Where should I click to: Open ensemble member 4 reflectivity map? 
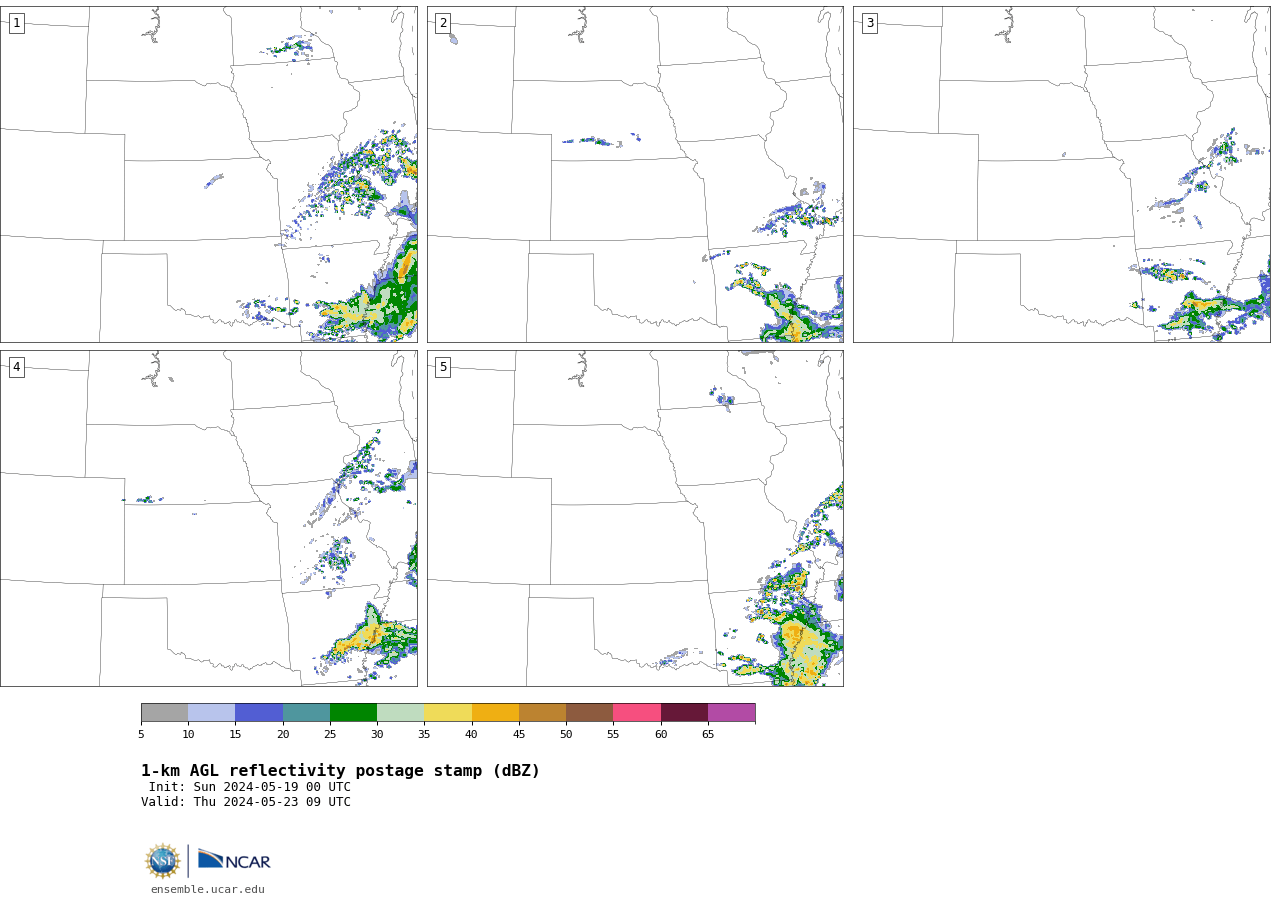(208, 518)
